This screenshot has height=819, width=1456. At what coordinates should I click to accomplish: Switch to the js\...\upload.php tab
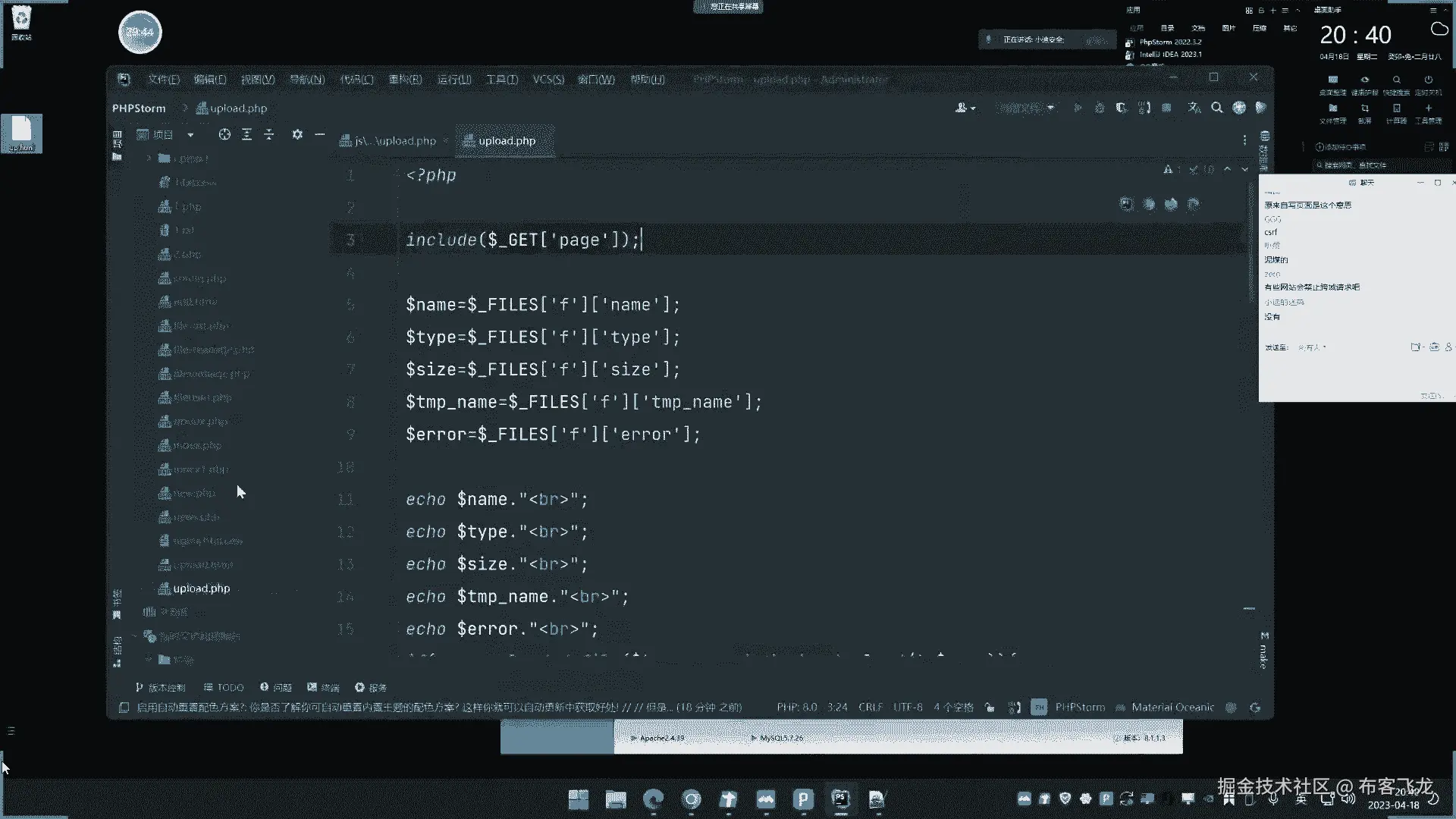394,141
